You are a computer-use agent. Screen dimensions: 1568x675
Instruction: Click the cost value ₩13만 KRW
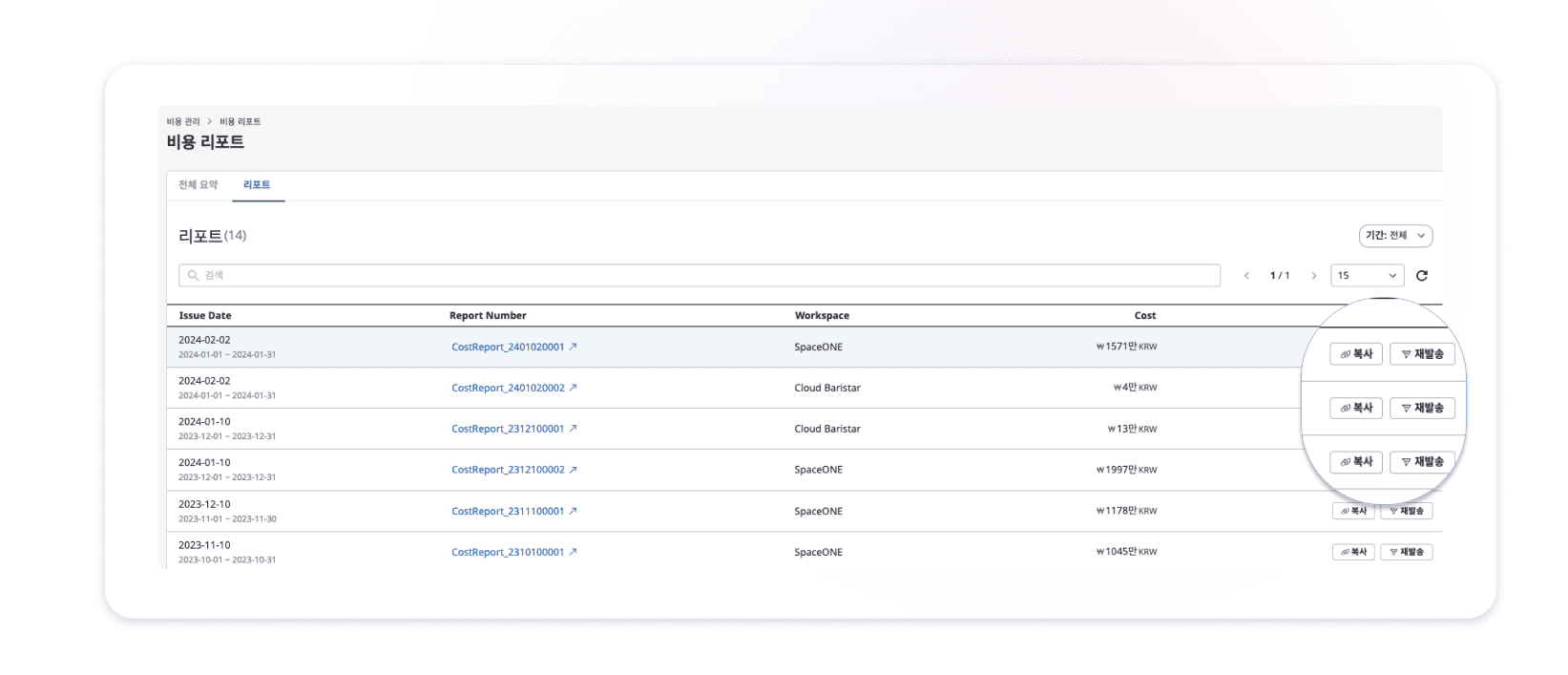click(x=1132, y=429)
